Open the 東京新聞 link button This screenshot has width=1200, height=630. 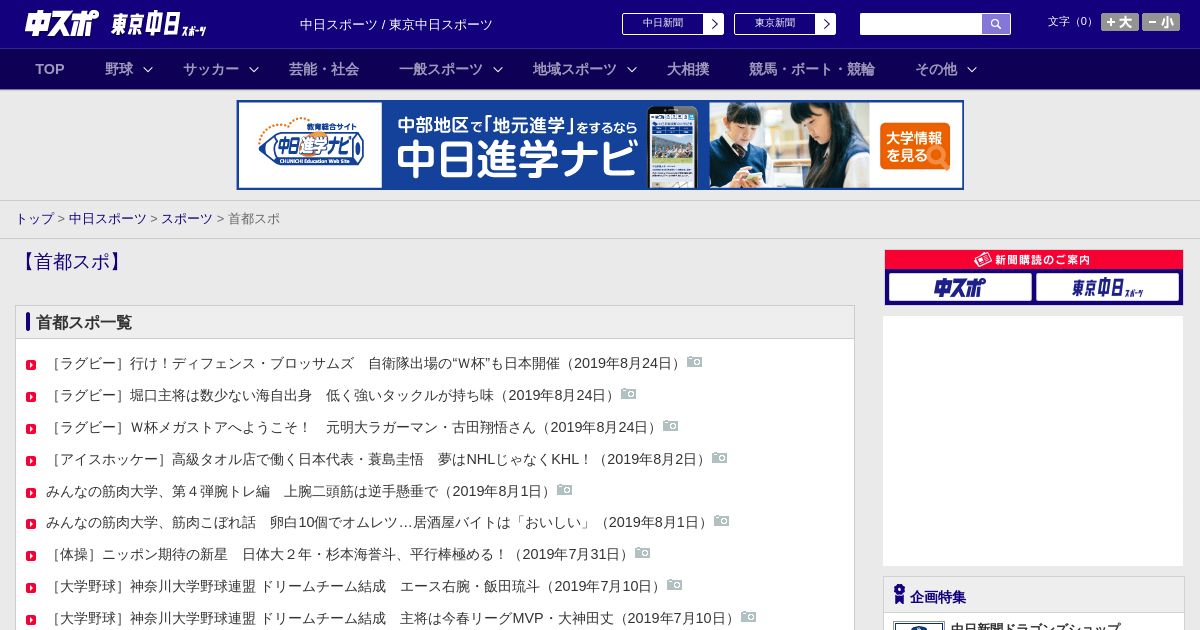click(784, 24)
